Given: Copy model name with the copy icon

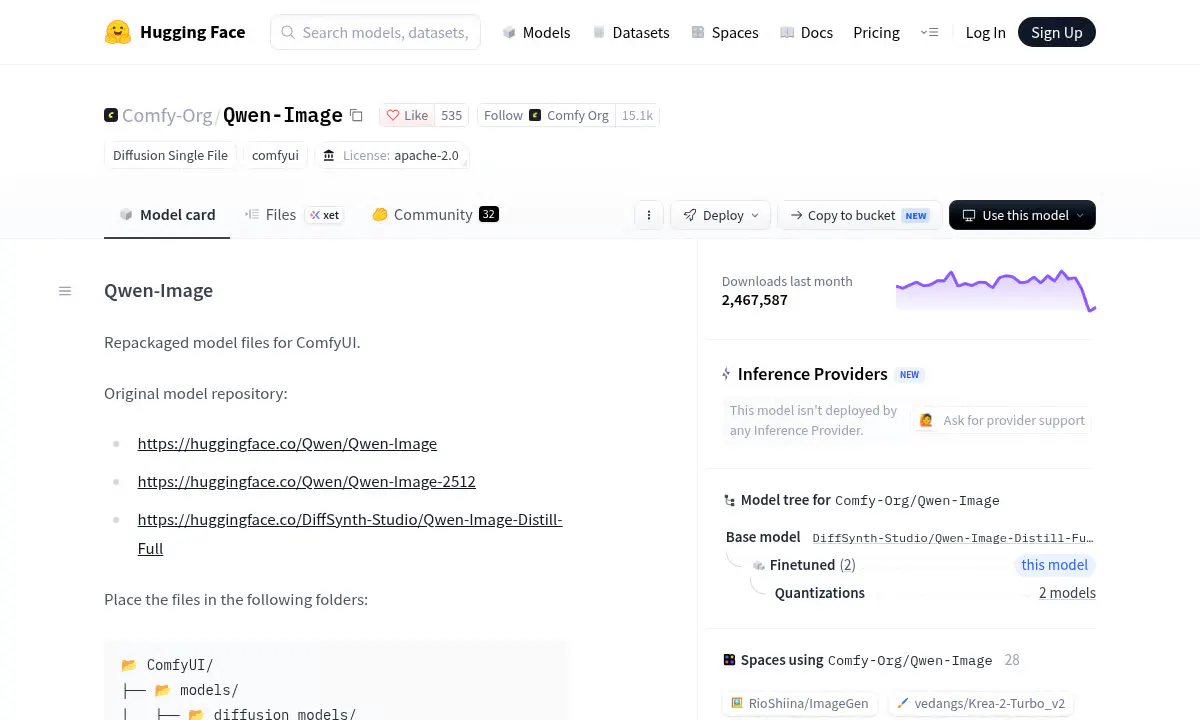Looking at the screenshot, I should click(356, 115).
